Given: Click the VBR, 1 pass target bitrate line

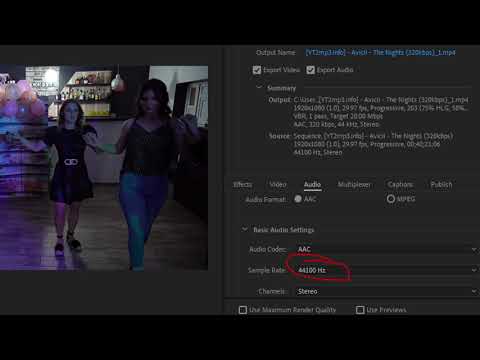Looking at the screenshot, I should (x=338, y=116).
